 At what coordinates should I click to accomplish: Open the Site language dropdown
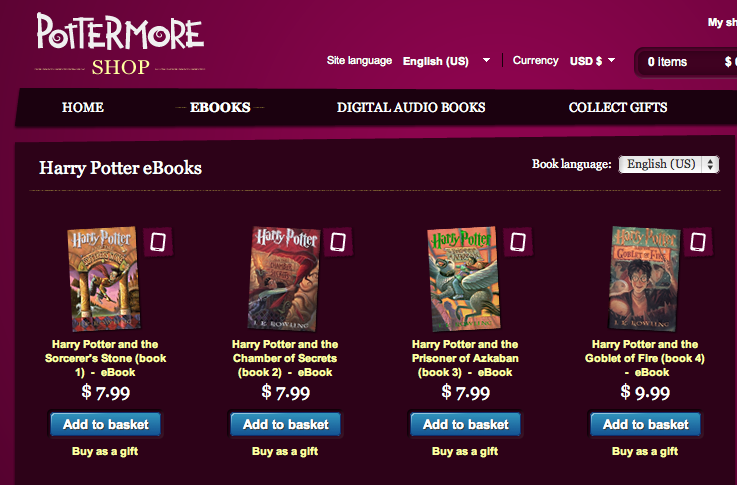tap(447, 61)
